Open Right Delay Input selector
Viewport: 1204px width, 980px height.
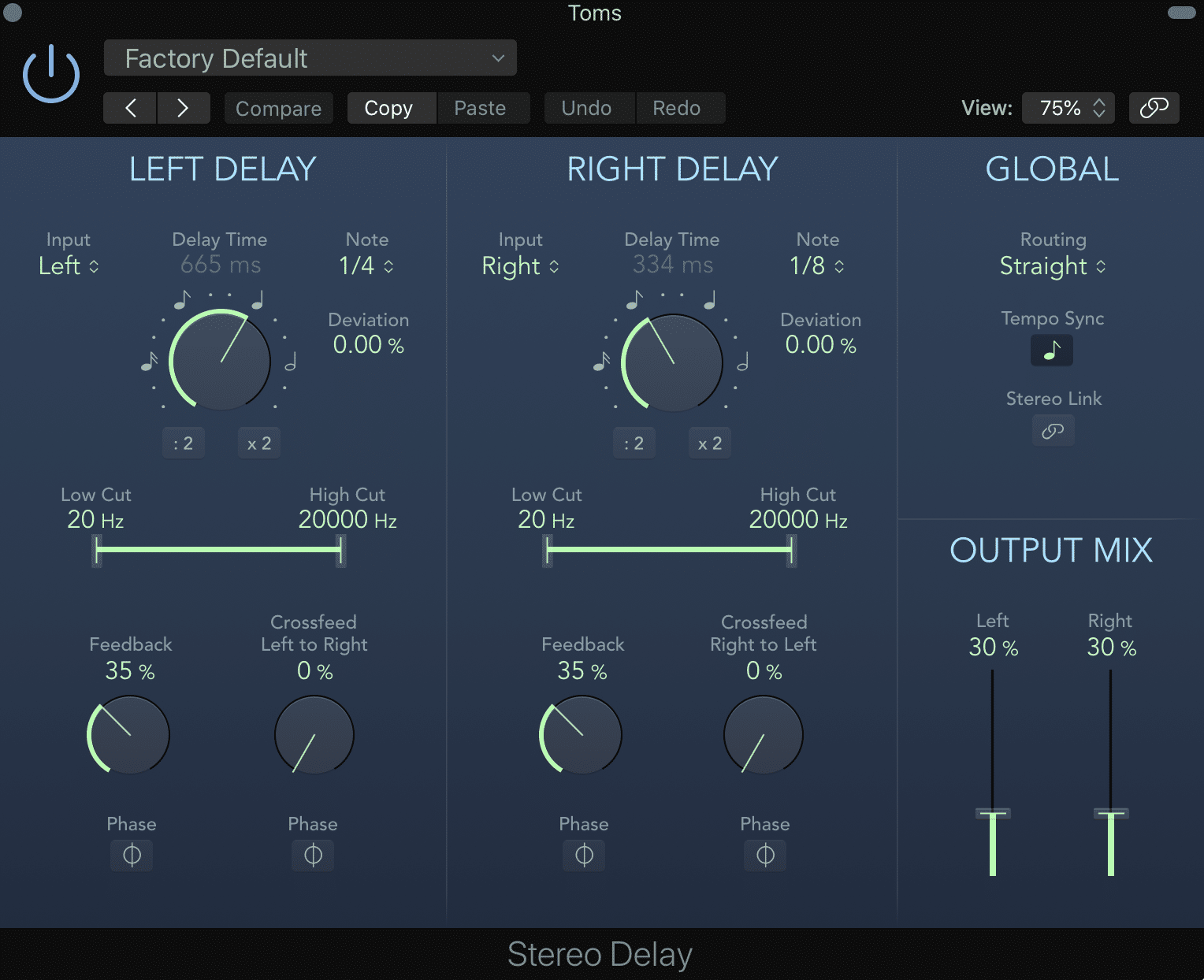[520, 266]
